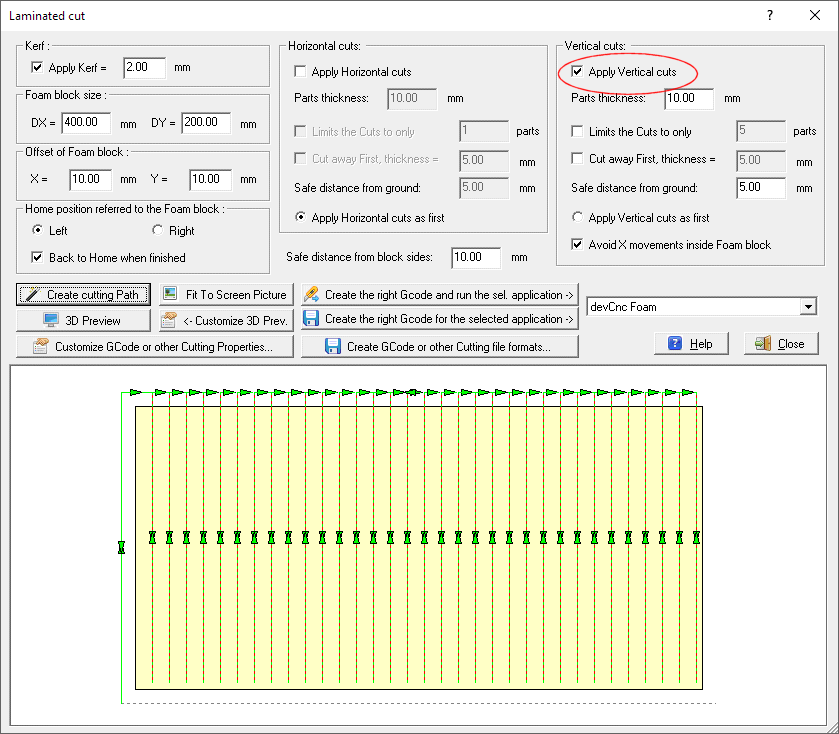Open Customize GCode or other Cutting Properties
The height and width of the screenshot is (734, 839).
(155, 345)
